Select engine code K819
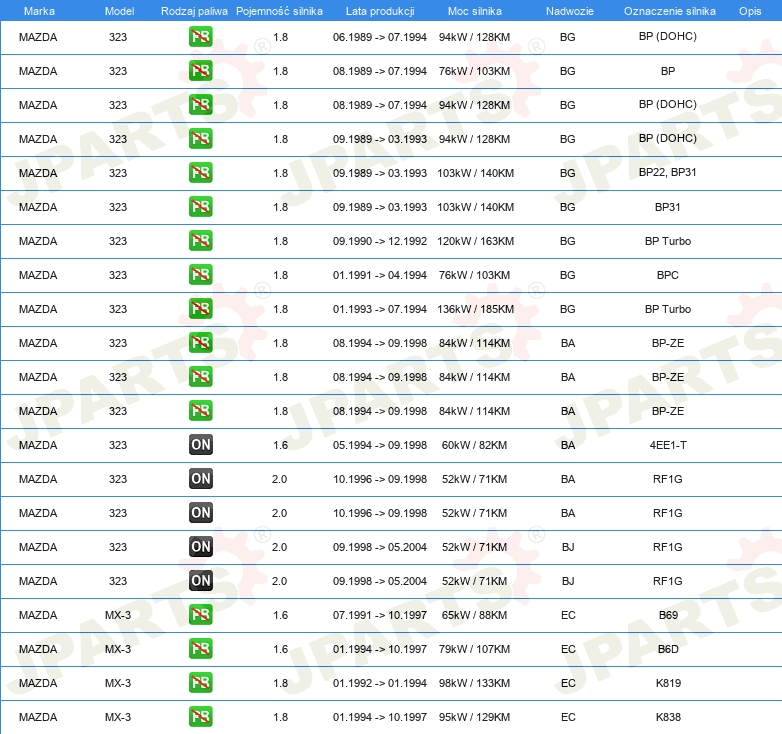Screen dimensions: 782x734 point(668,683)
